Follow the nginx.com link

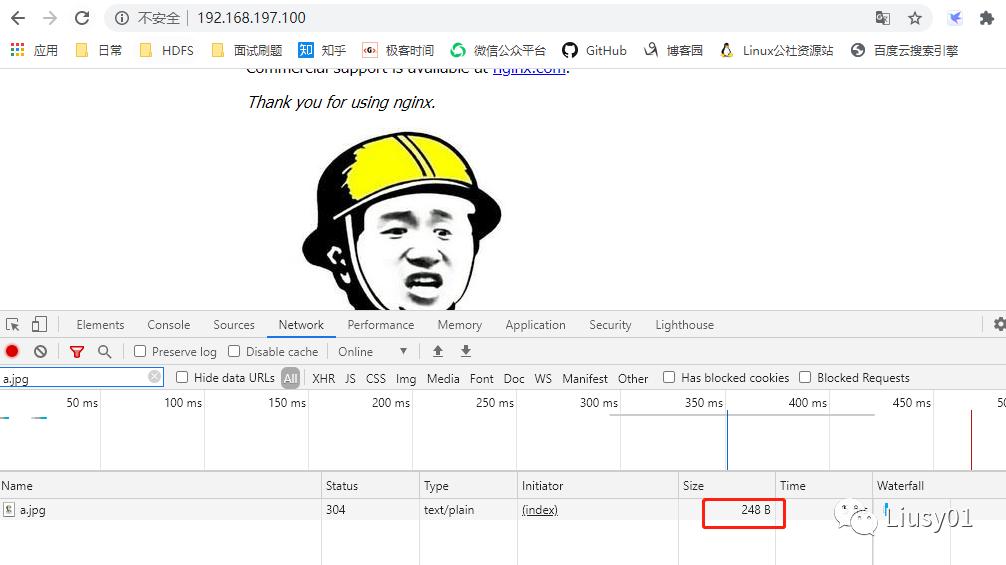pyautogui.click(x=529, y=70)
